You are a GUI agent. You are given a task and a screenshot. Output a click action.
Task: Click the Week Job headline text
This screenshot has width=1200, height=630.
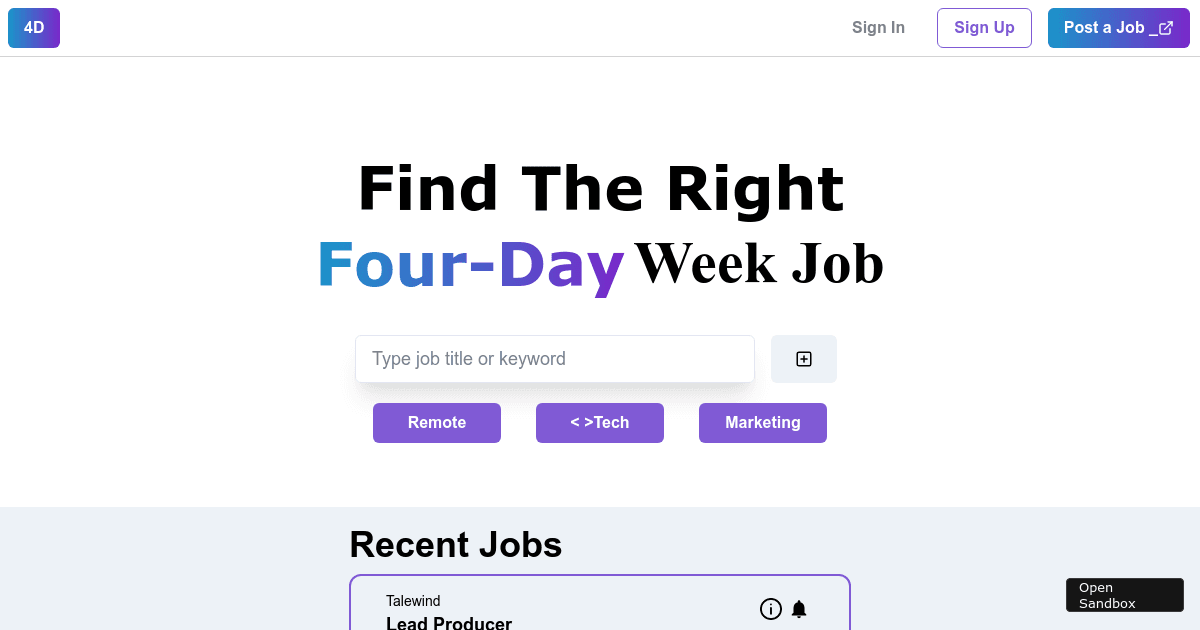point(759,264)
